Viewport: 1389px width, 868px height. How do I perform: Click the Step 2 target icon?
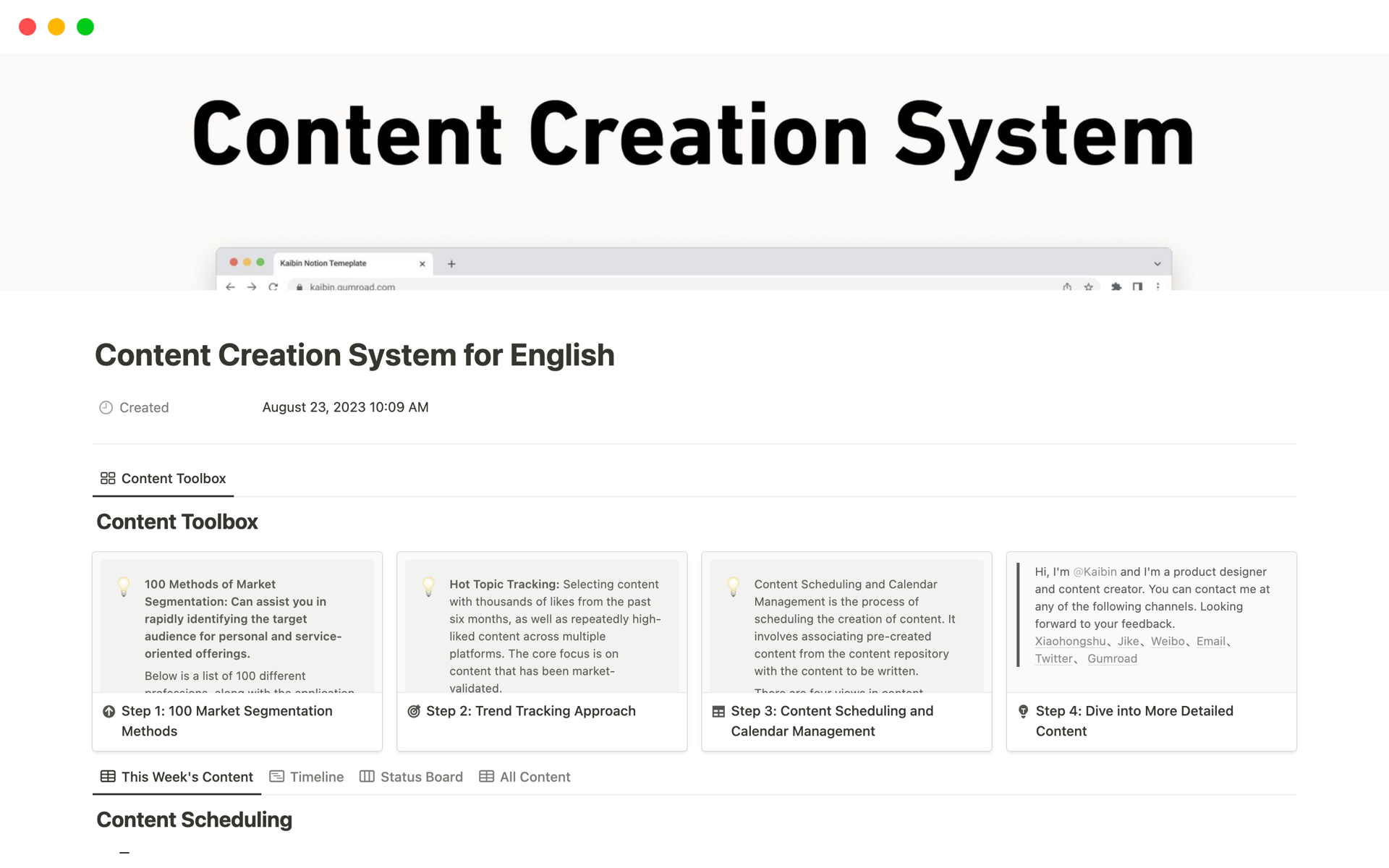[414, 711]
